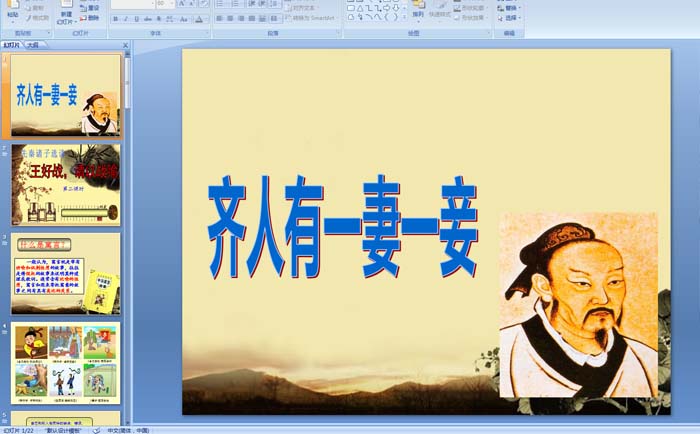Image resolution: width=700 pixels, height=434 pixels.
Task: Toggle Strikethrough formatting
Action: [x=148, y=19]
